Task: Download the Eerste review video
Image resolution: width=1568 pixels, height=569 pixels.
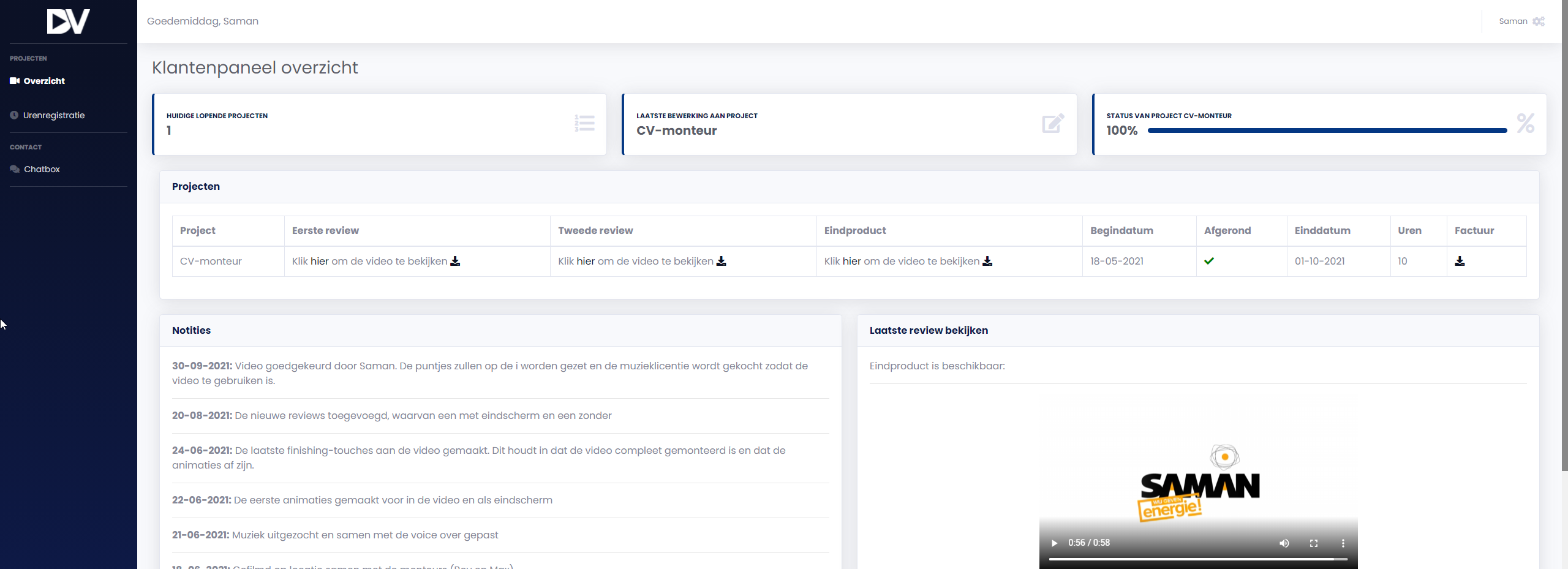Action: pyautogui.click(x=455, y=261)
